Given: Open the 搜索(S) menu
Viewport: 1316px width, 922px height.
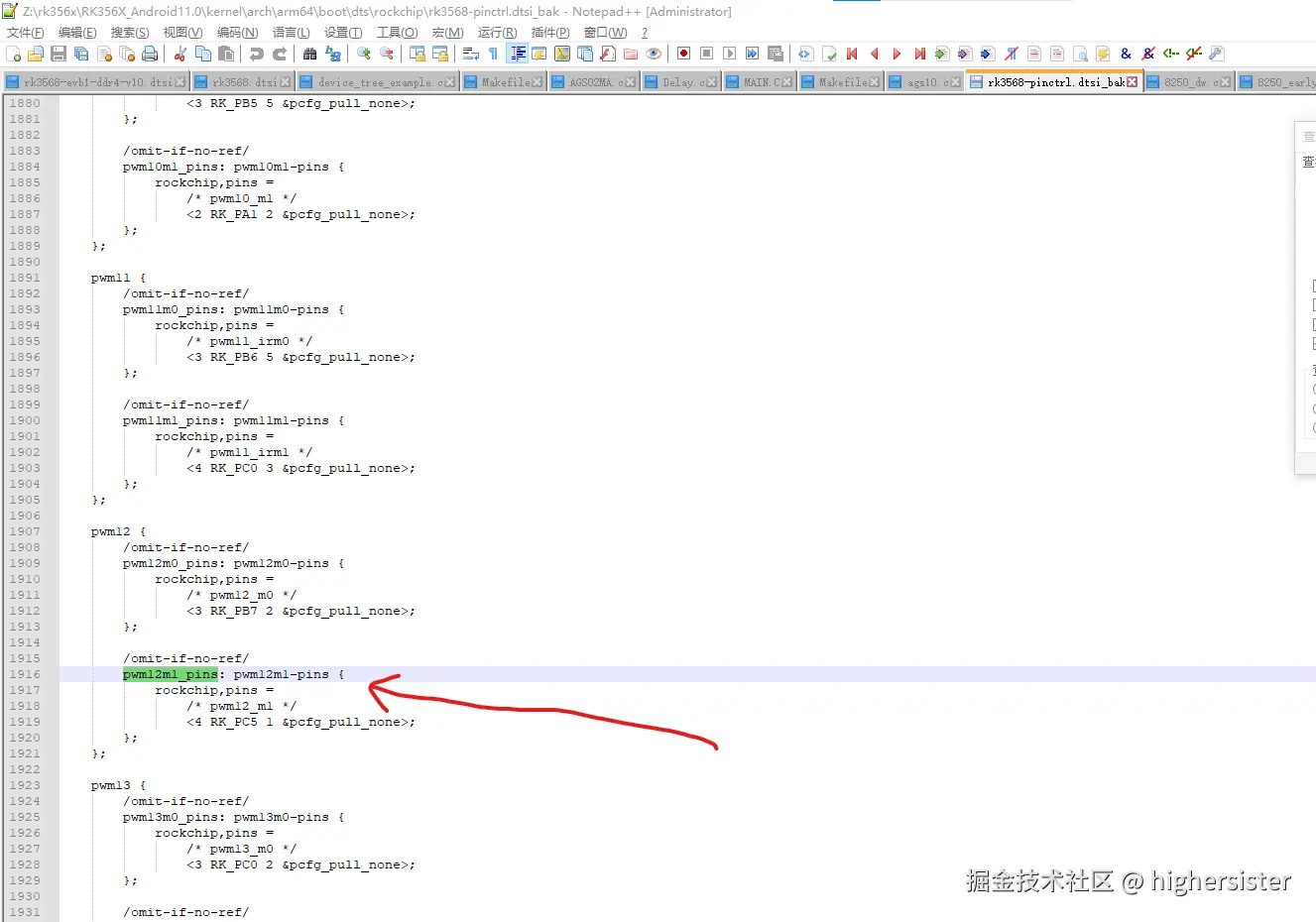Looking at the screenshot, I should coord(130,33).
